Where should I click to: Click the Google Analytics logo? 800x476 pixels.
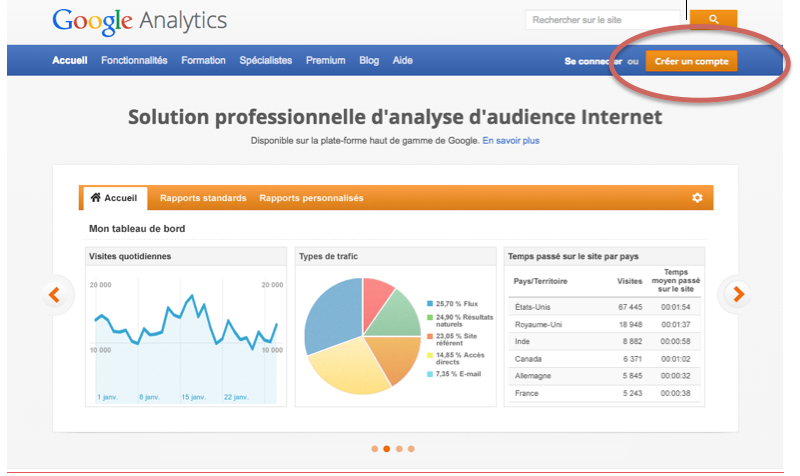139,21
